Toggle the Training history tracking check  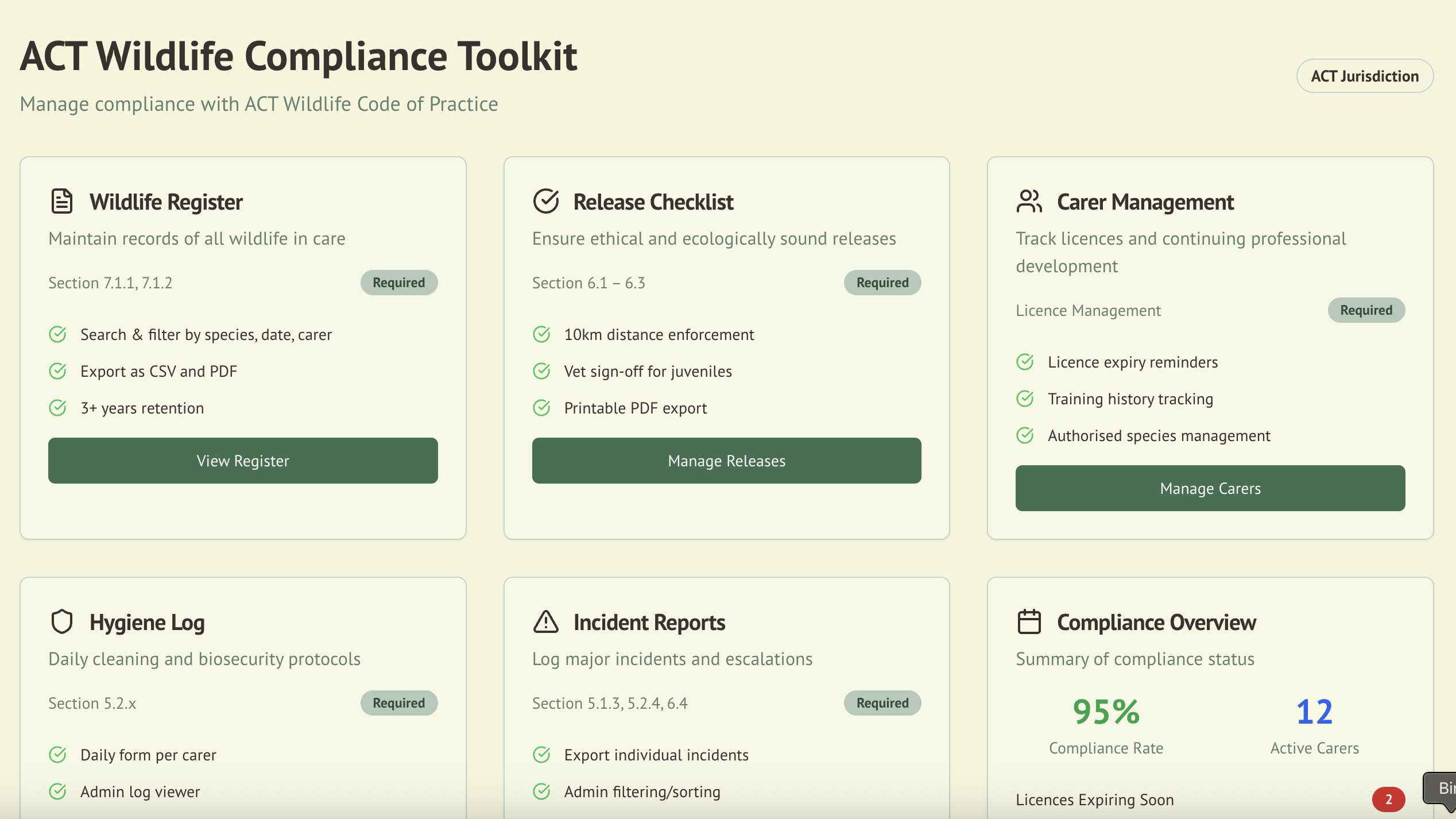(x=1025, y=399)
